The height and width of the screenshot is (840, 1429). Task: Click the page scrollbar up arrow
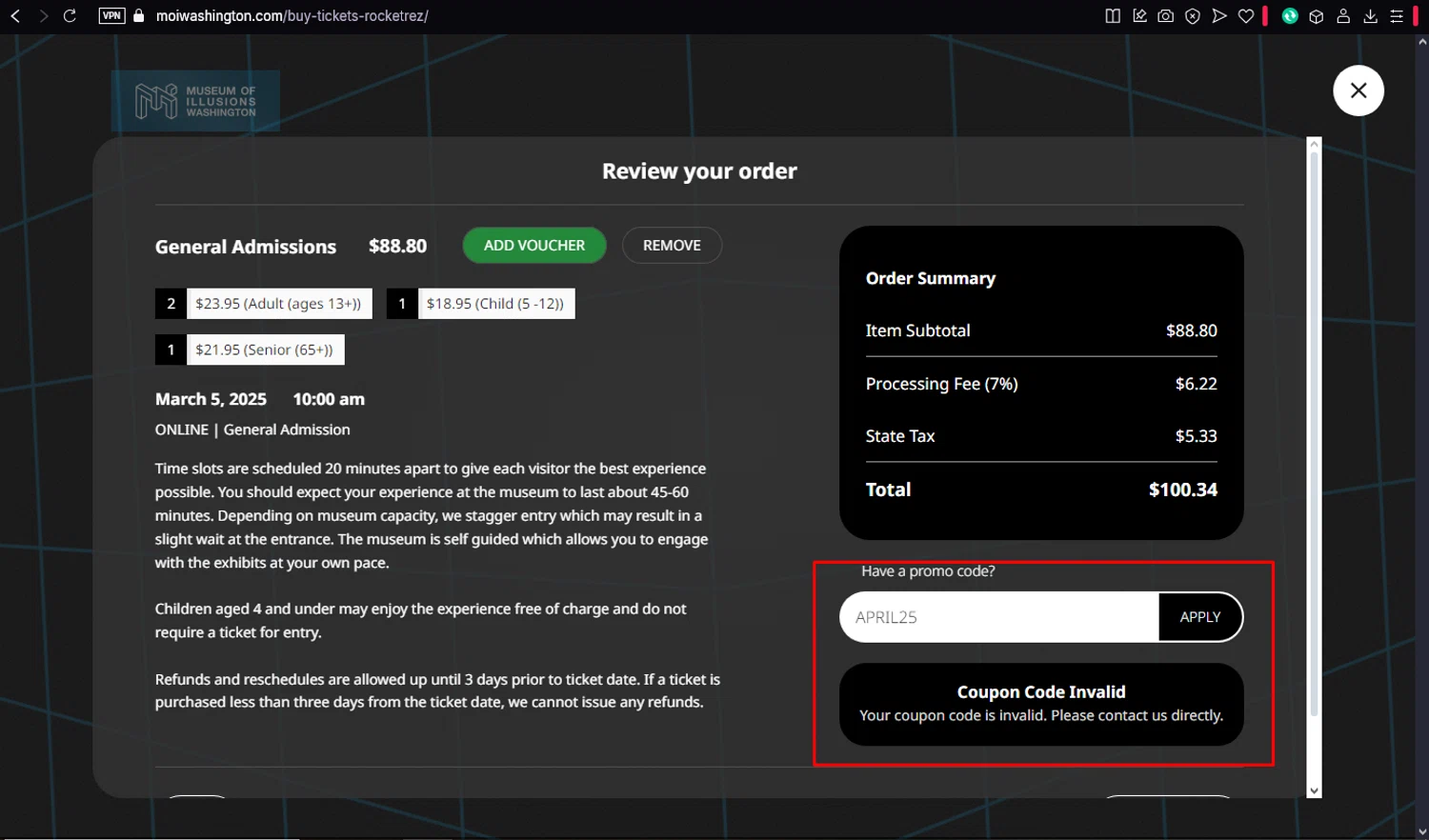tap(1422, 42)
